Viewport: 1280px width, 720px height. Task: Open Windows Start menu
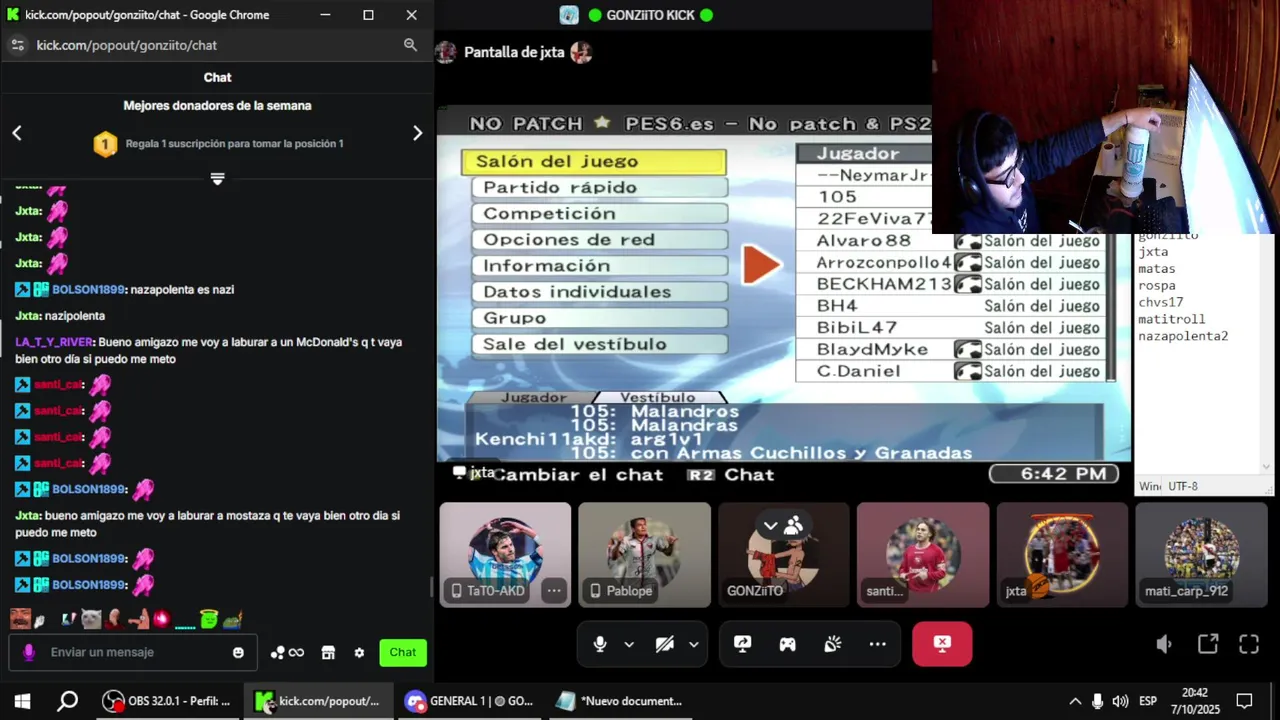click(22, 701)
